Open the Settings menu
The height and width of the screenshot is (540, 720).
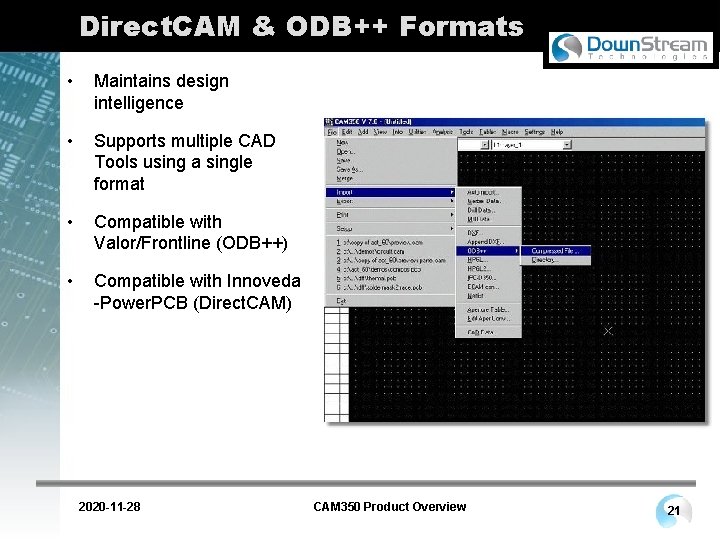click(x=534, y=132)
